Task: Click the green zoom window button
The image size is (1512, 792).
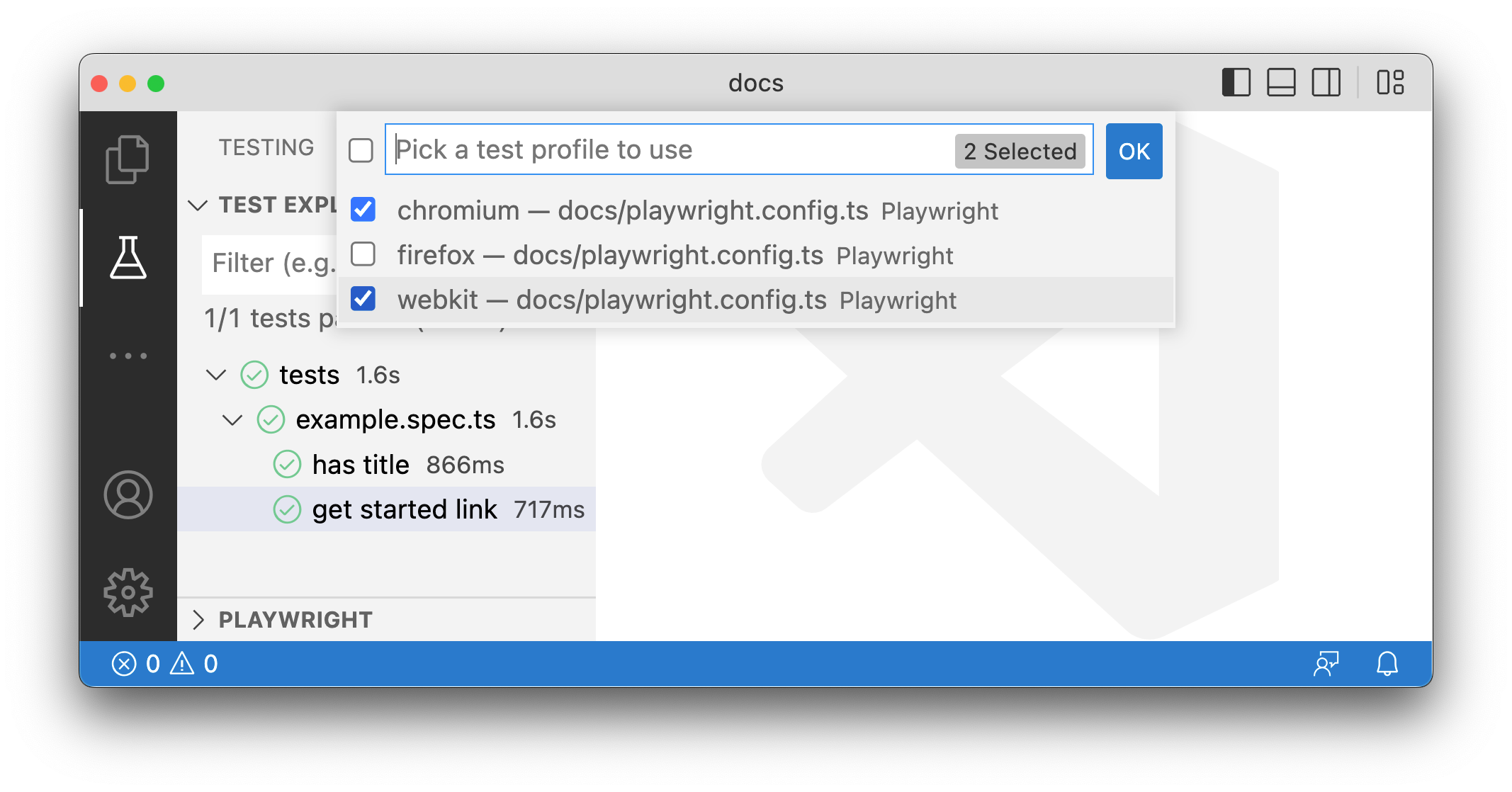Action: [x=156, y=84]
